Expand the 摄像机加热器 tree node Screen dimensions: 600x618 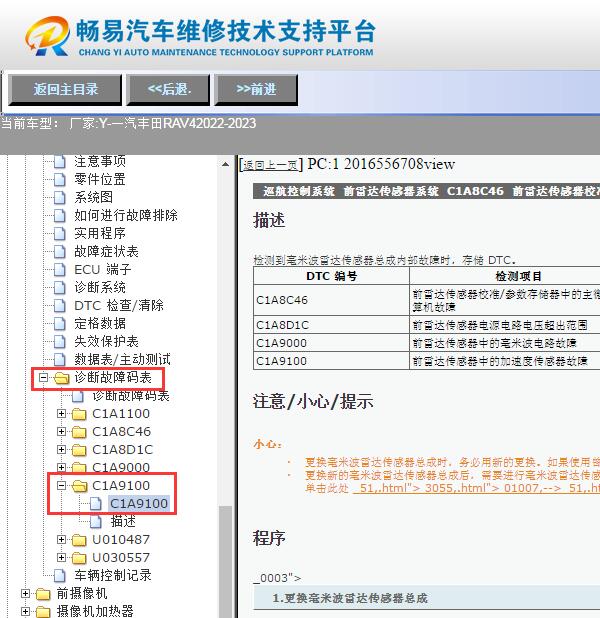pos(25,611)
